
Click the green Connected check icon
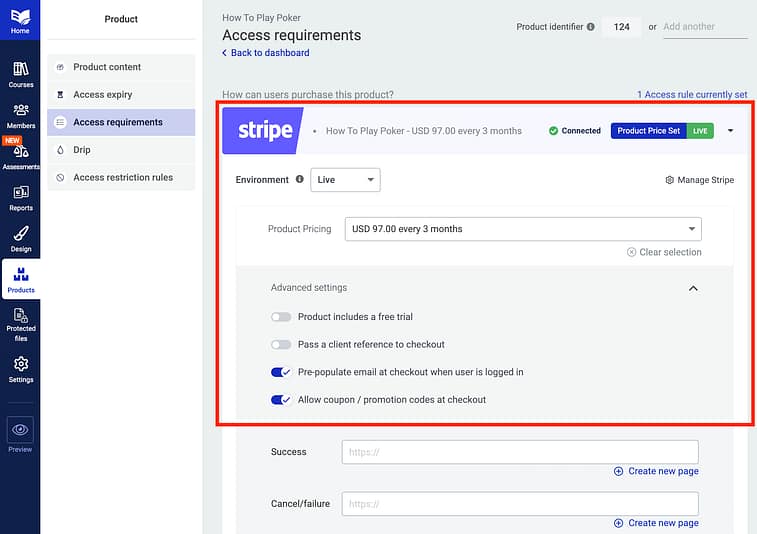[553, 131]
